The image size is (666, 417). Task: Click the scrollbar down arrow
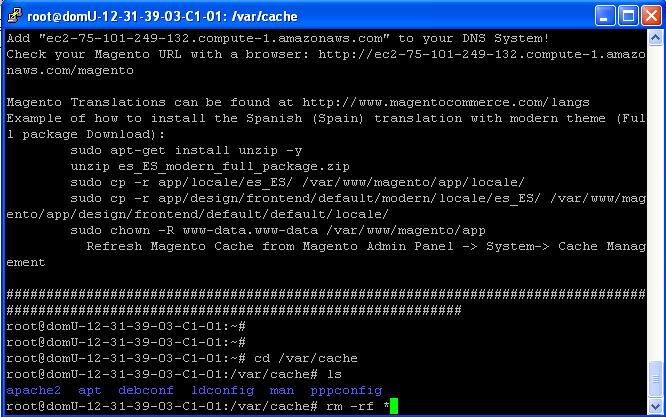click(655, 406)
